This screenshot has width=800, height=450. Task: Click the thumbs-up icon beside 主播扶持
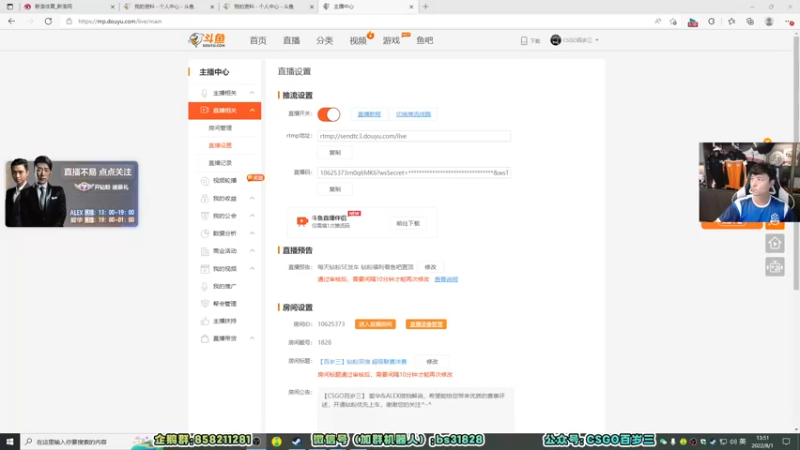coord(204,321)
